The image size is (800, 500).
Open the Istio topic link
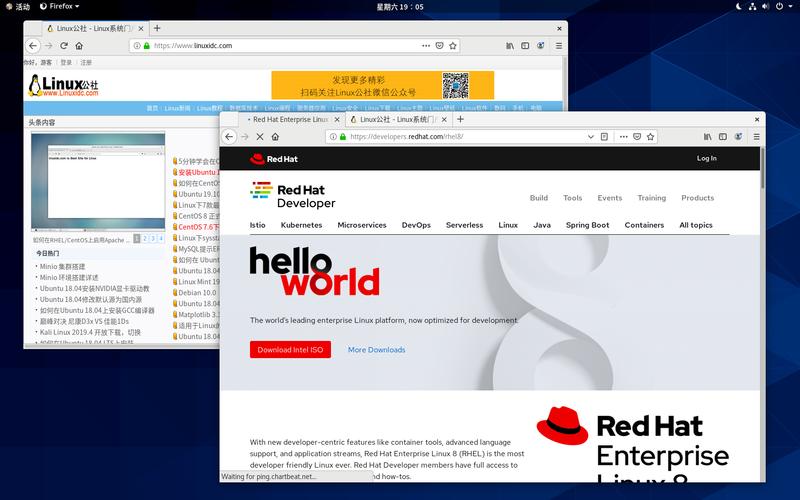click(257, 224)
